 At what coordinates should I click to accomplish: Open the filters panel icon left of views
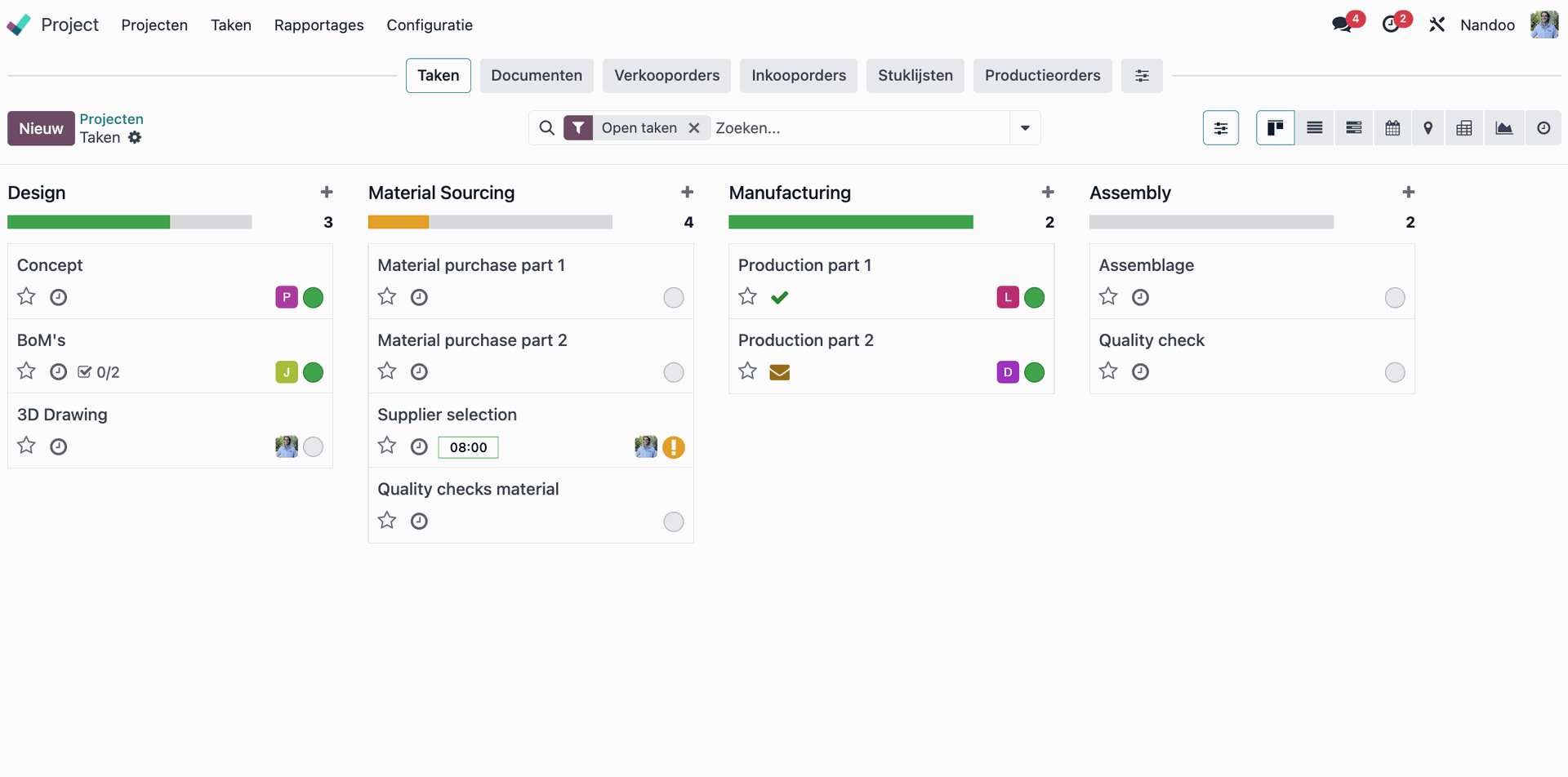tap(1221, 127)
